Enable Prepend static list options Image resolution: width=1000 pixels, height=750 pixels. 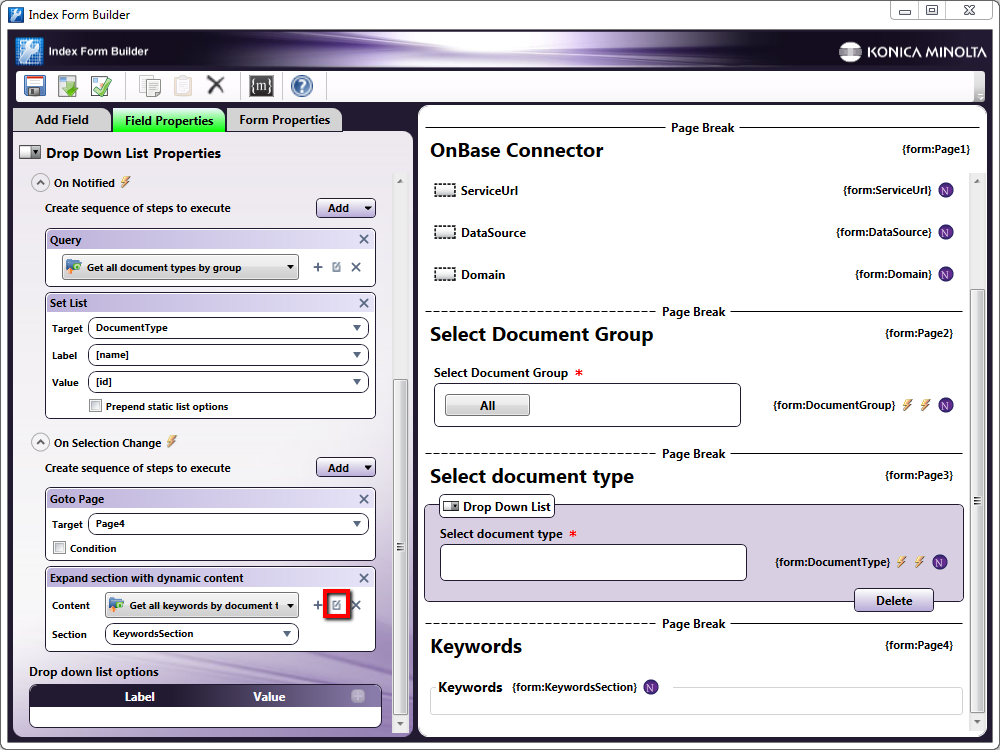(96, 406)
